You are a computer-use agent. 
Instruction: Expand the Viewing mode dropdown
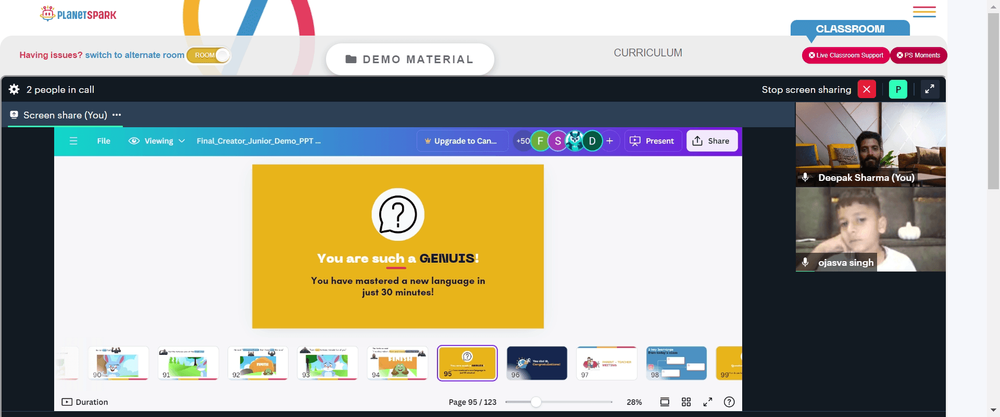[x=158, y=141]
